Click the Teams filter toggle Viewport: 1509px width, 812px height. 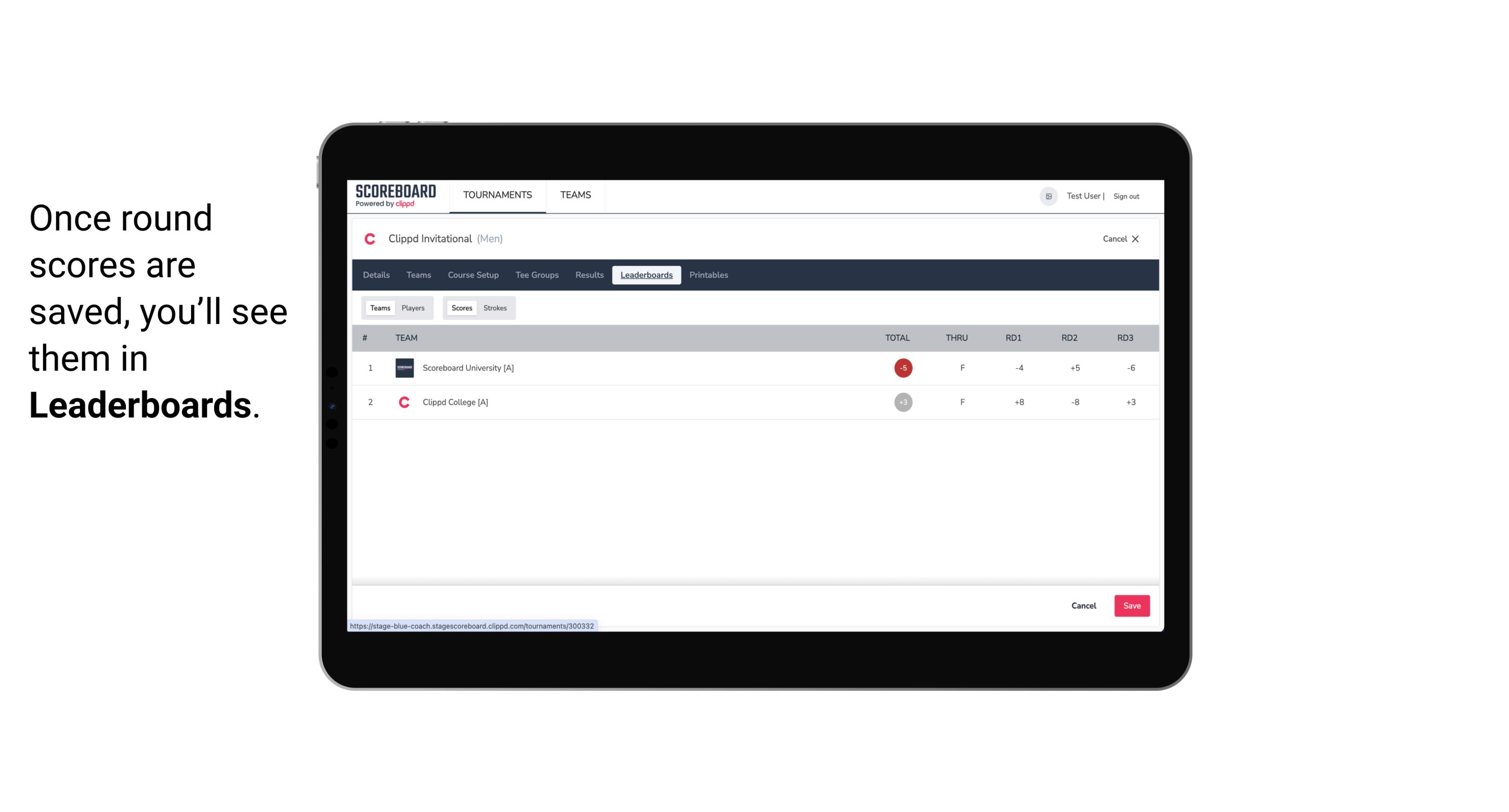coord(379,307)
